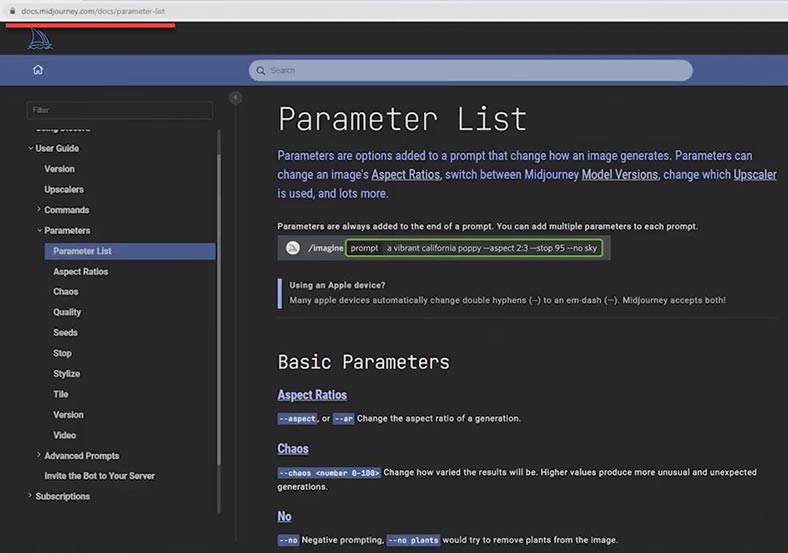Viewport: 788px width, 553px height.
Task: Follow the Aspect Ratios link in intro paragraph
Action: point(406,174)
